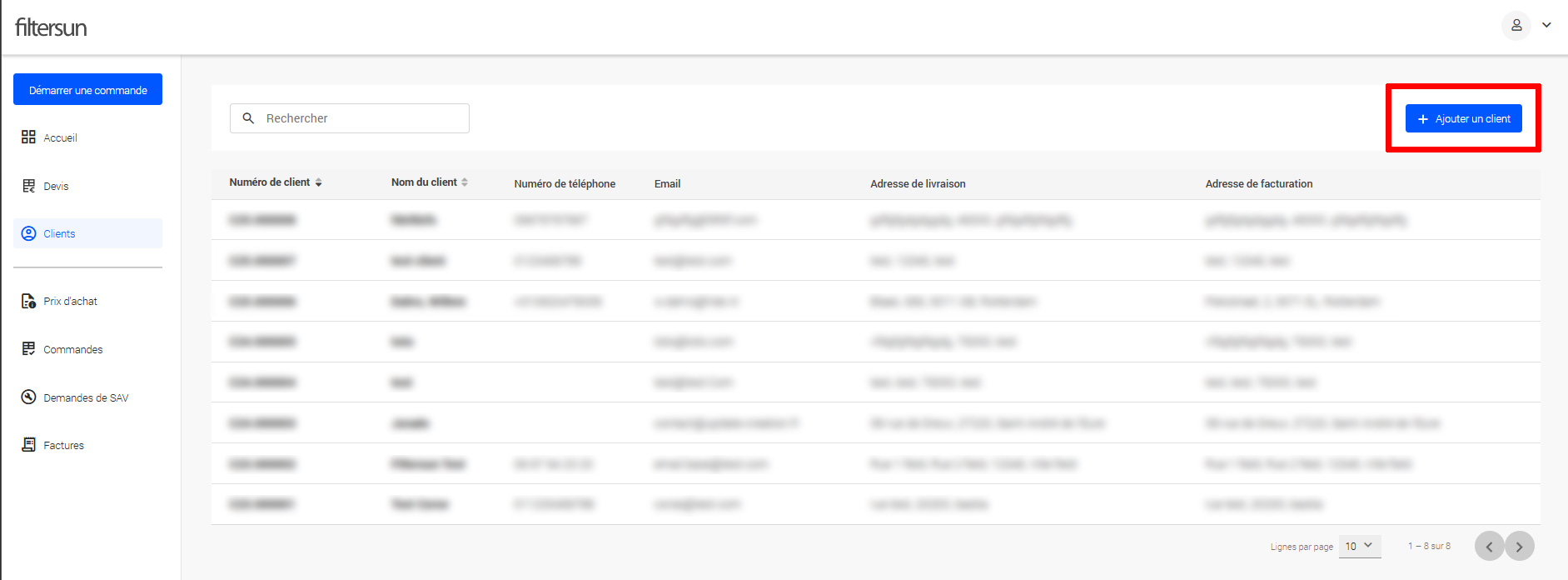Viewport: 1568px width, 580px height.
Task: Click the Prix d'achat icon
Action: click(28, 301)
